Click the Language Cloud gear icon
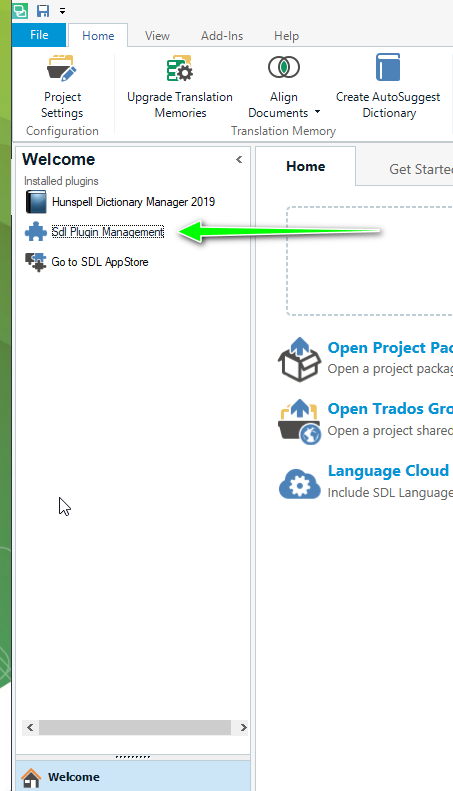Viewport: 453px width, 791px height. [300, 483]
